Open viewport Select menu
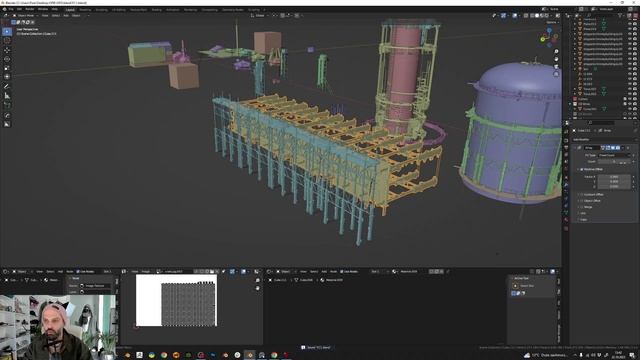640x360 pixels. tap(56, 16)
